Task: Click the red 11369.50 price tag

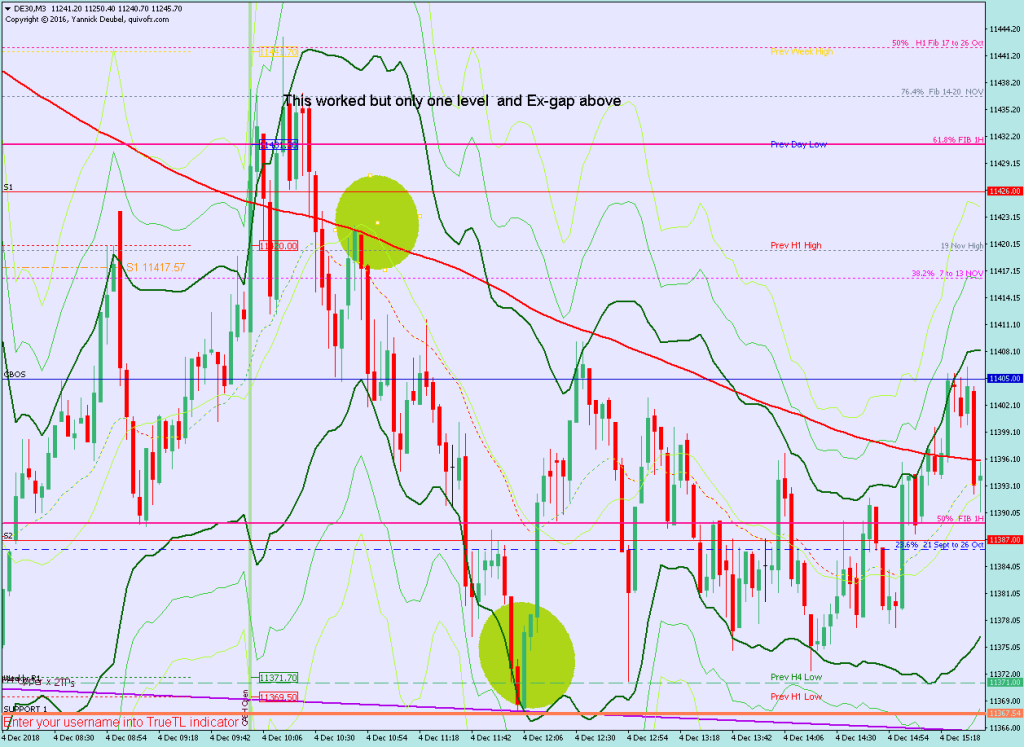Action: (x=278, y=695)
